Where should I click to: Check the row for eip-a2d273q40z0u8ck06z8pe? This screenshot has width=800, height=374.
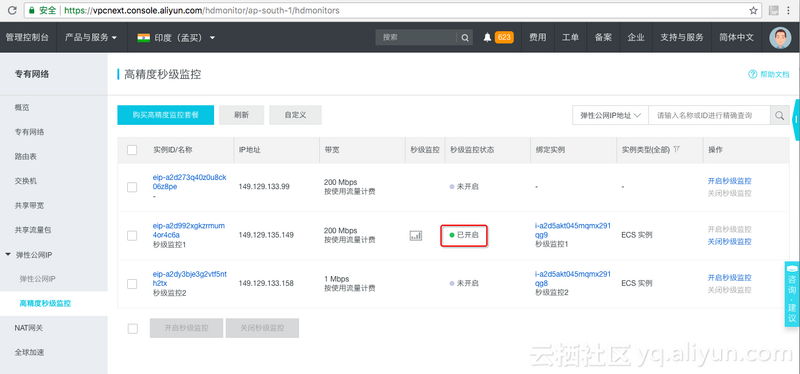click(132, 187)
